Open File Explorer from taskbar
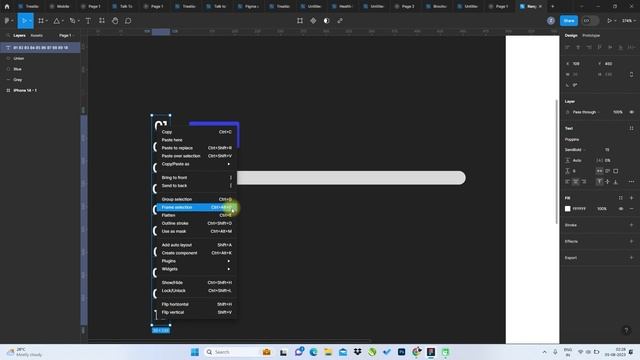The image size is (640, 360). pos(328,352)
